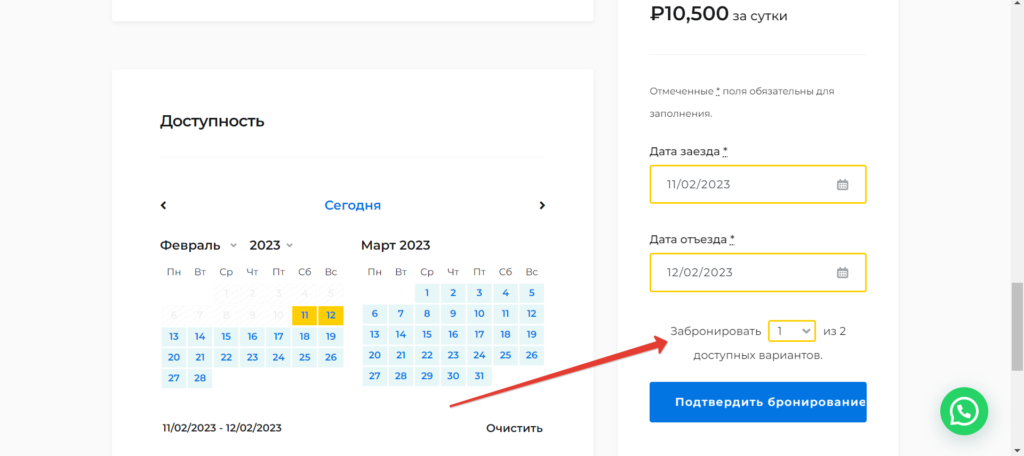Click March 6 in the calendar
The height and width of the screenshot is (456, 1024).
(375, 314)
